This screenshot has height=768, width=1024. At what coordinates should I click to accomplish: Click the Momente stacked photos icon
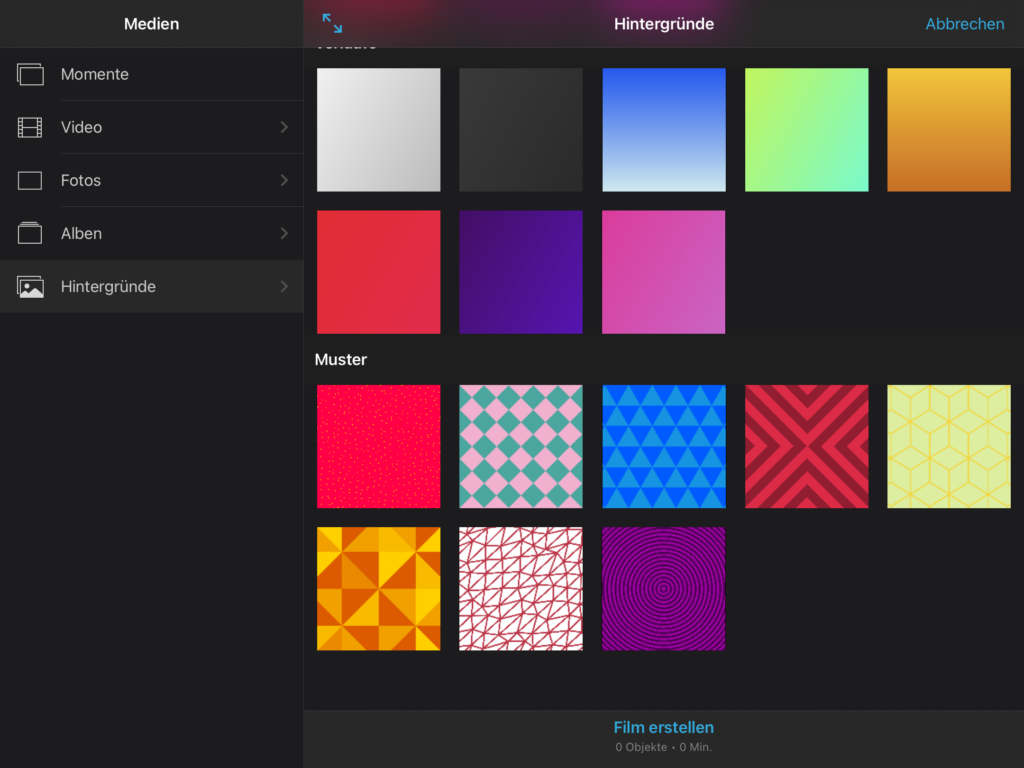coord(30,74)
